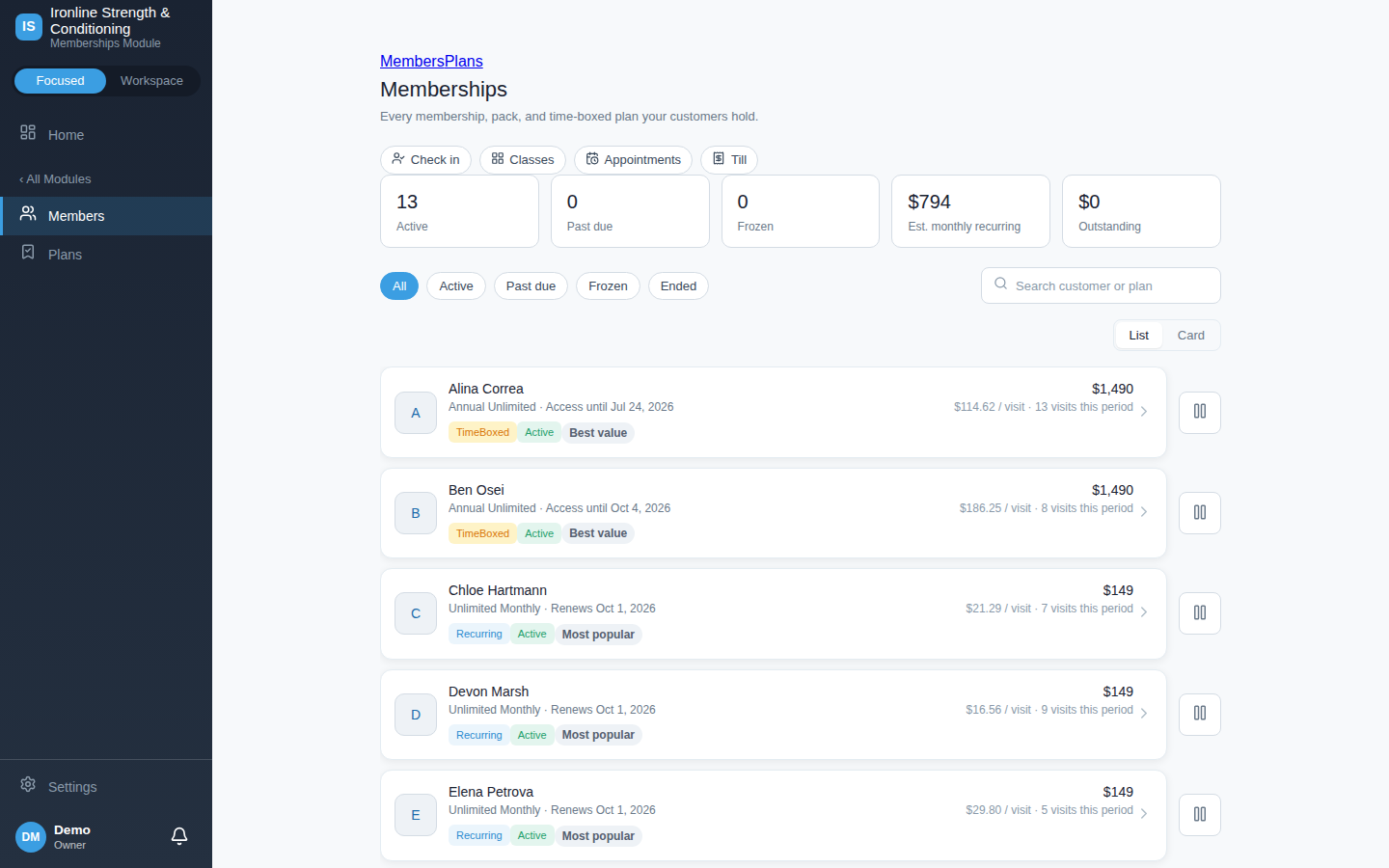Filter memberships by Ended

678,286
